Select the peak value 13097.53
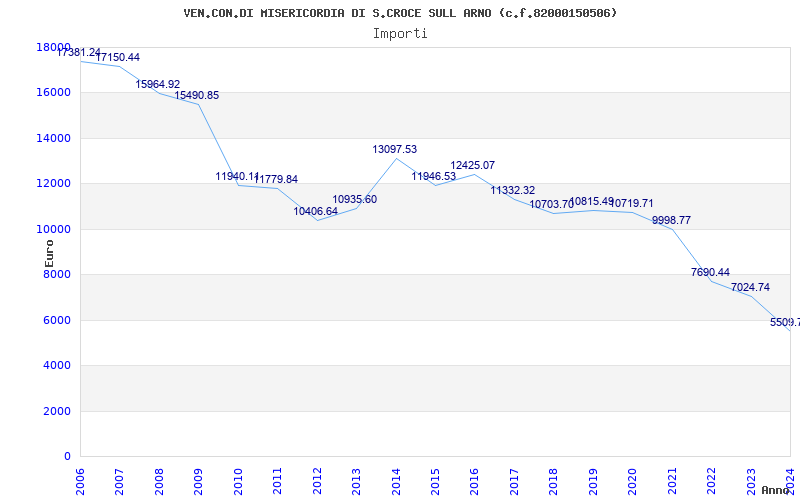This screenshot has height=500, width=800. (394, 149)
